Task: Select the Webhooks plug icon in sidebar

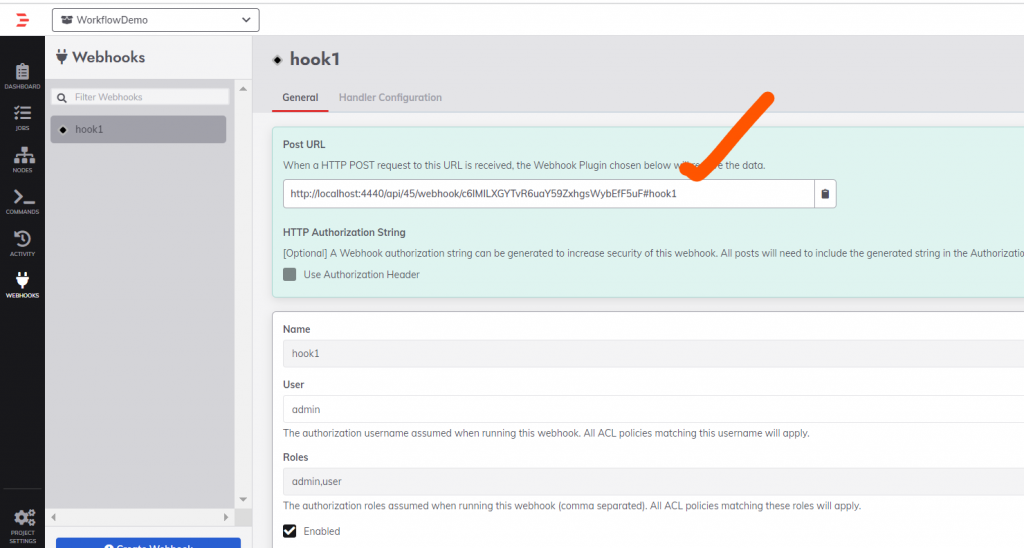Action: pyautogui.click(x=22, y=285)
